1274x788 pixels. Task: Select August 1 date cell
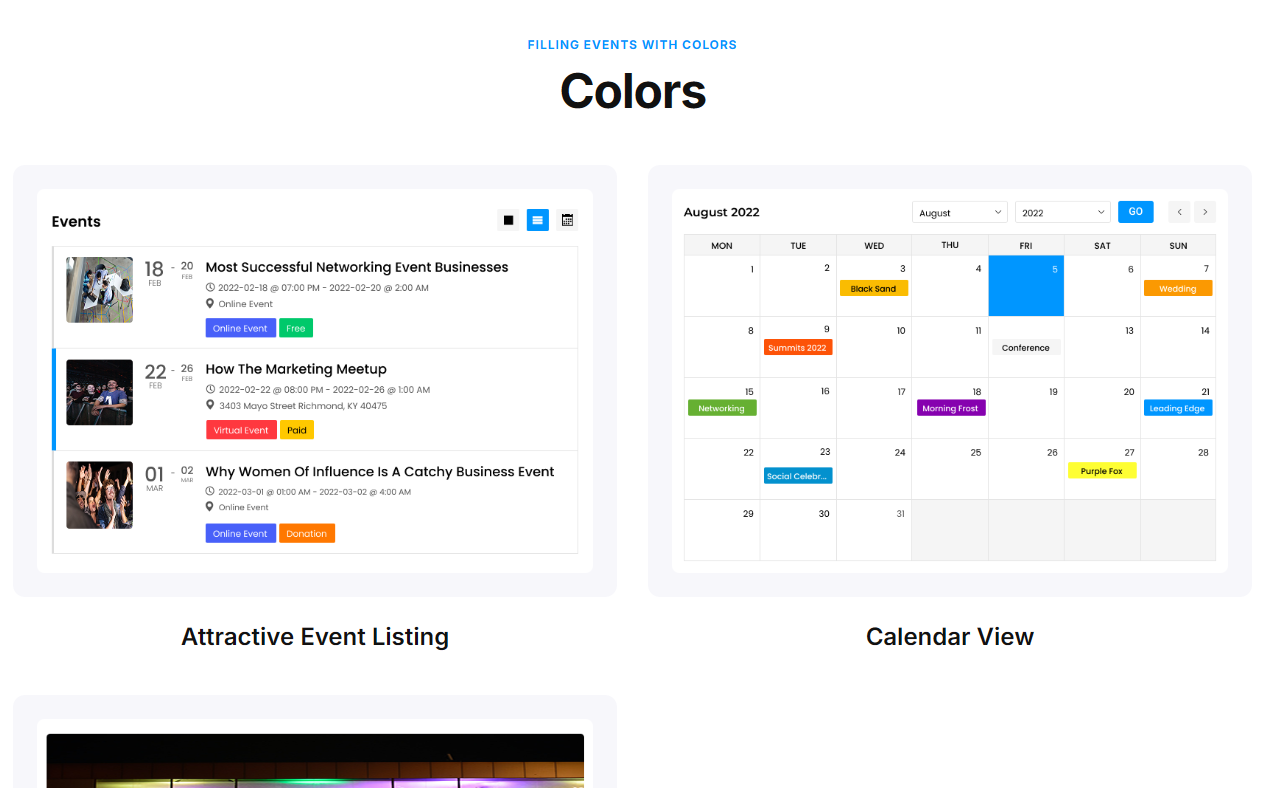click(x=722, y=286)
